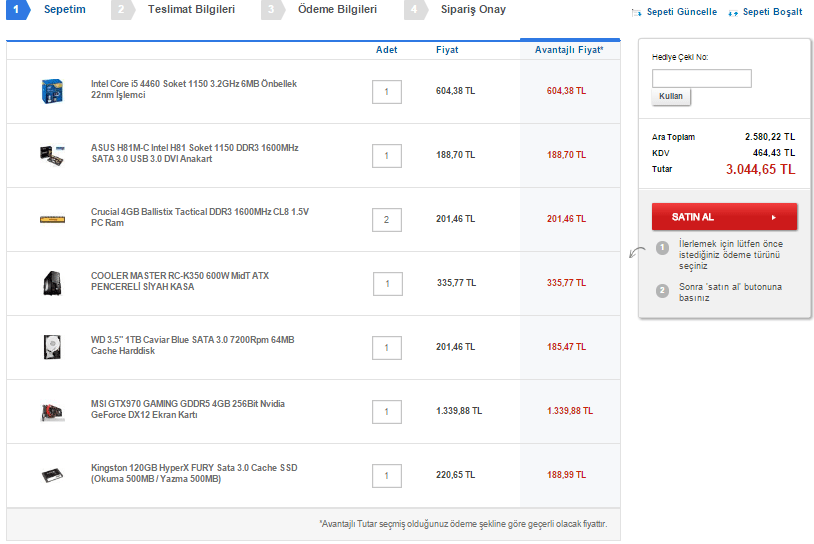Go to the Ödeme Bilgileri step
This screenshot has width=814, height=544.
337,9
